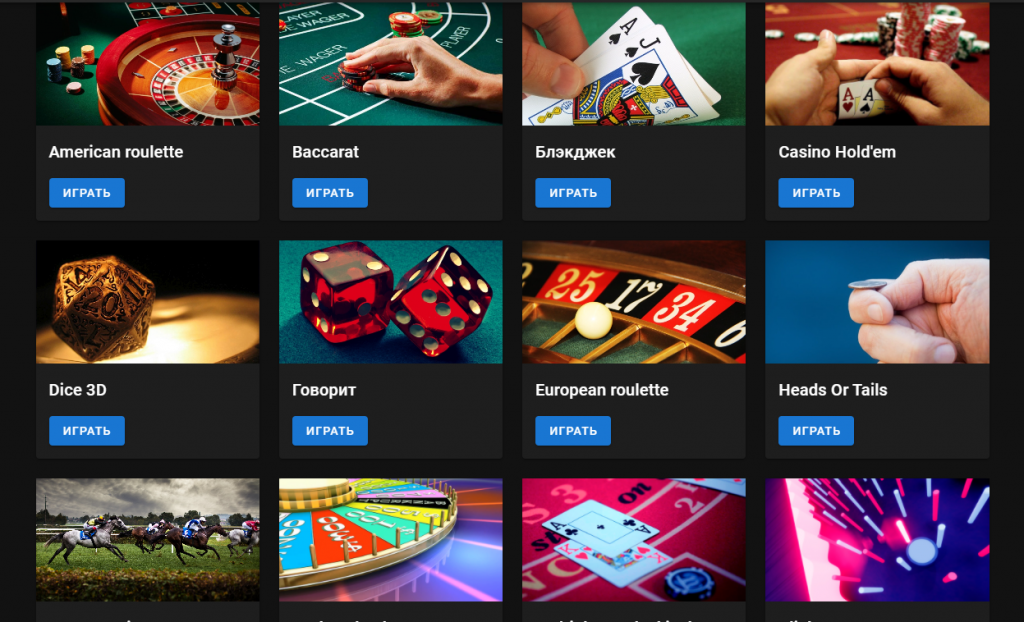Click ИГРАТЬ button under European roulette
Viewport: 1024px width, 622px height.
pyautogui.click(x=573, y=431)
